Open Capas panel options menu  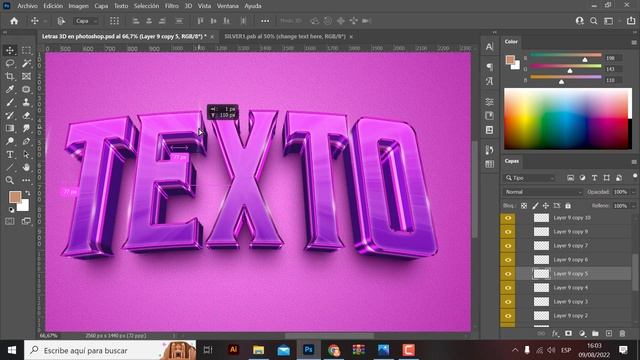(634, 162)
